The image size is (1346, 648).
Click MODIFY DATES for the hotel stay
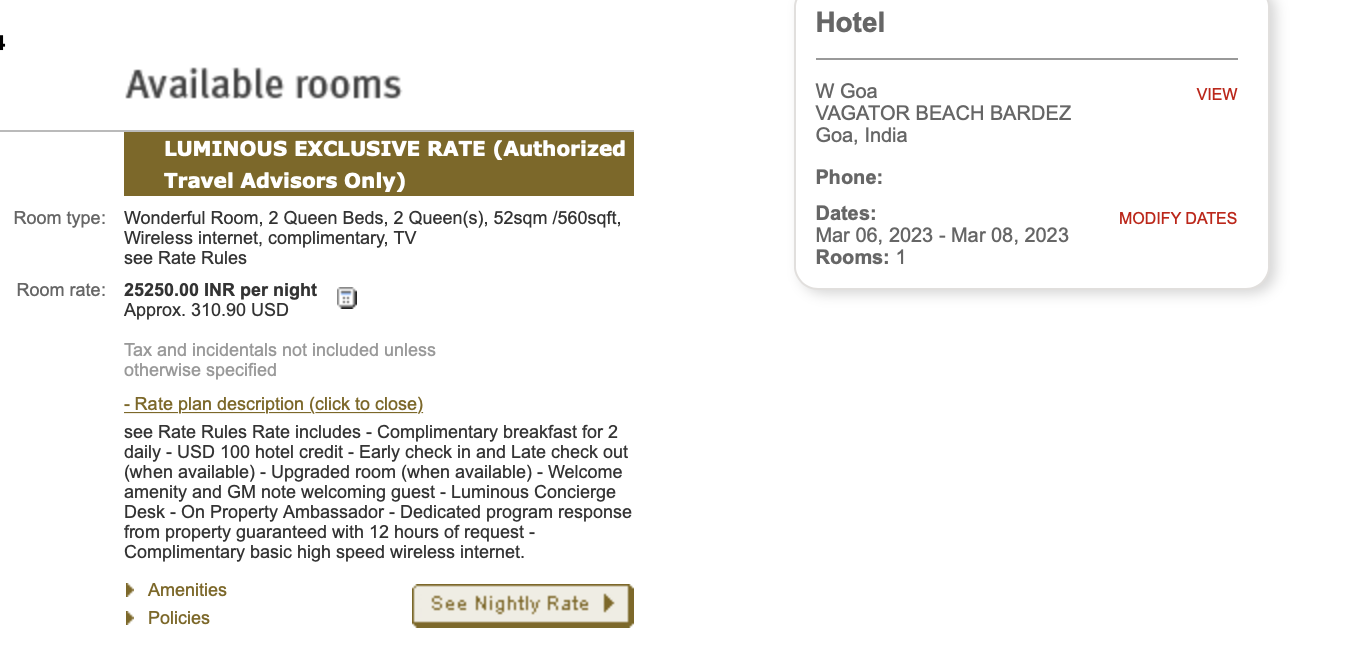point(1178,218)
